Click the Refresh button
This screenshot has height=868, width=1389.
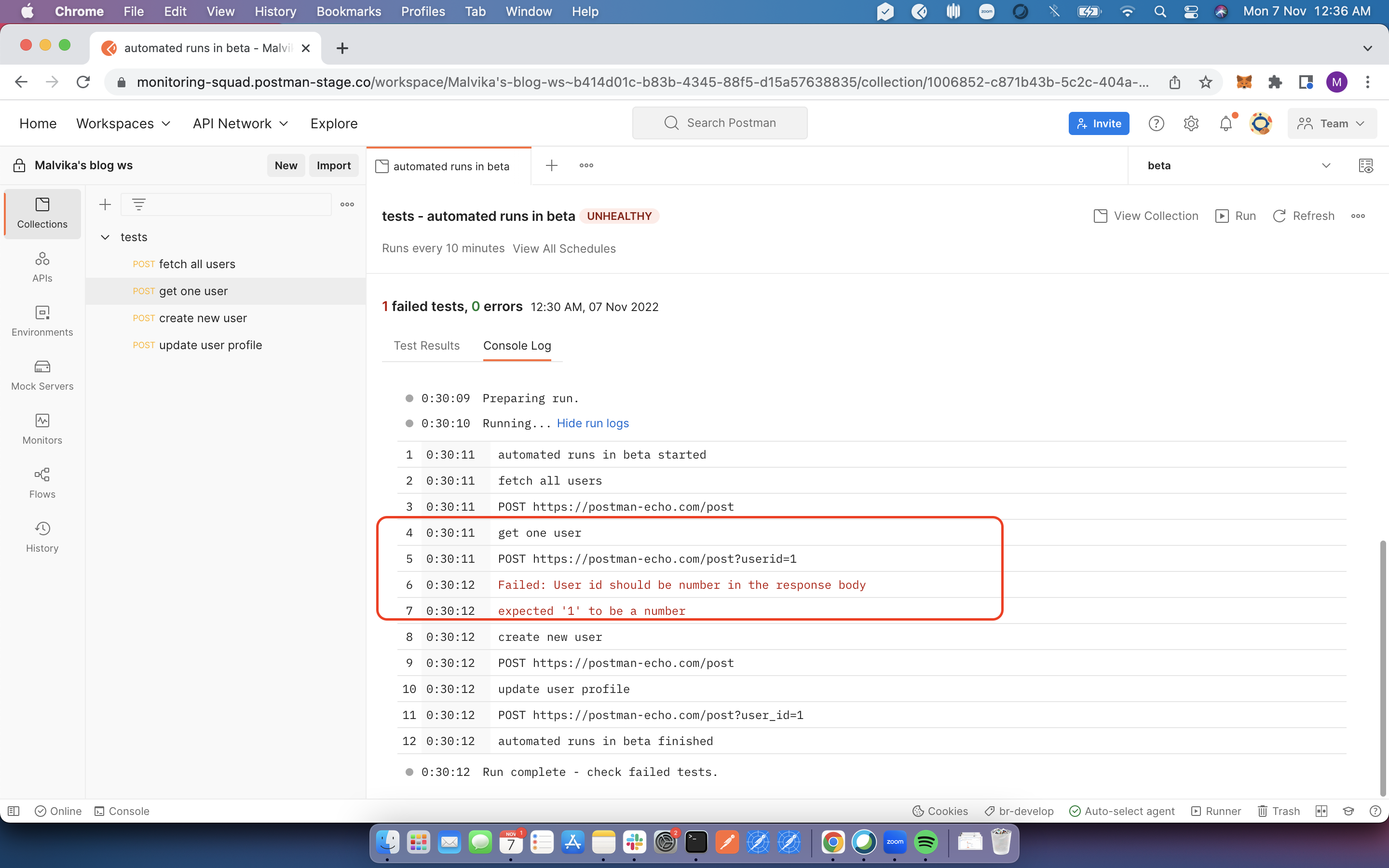(1304, 216)
